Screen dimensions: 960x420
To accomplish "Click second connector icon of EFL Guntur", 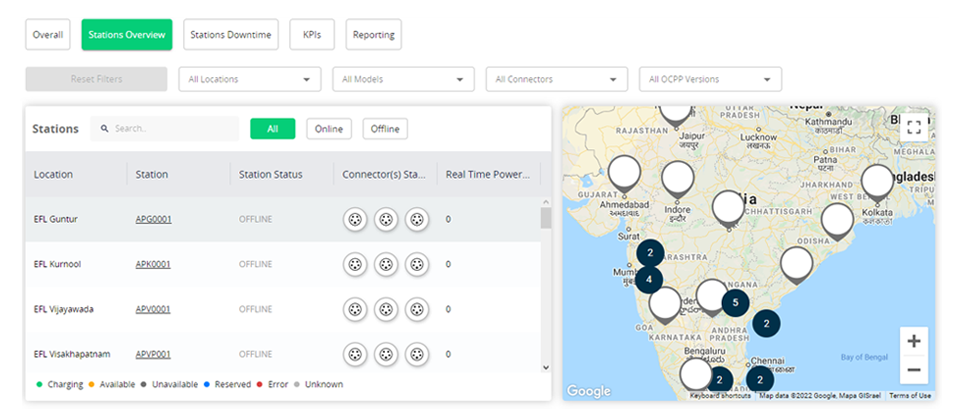I will (386, 219).
